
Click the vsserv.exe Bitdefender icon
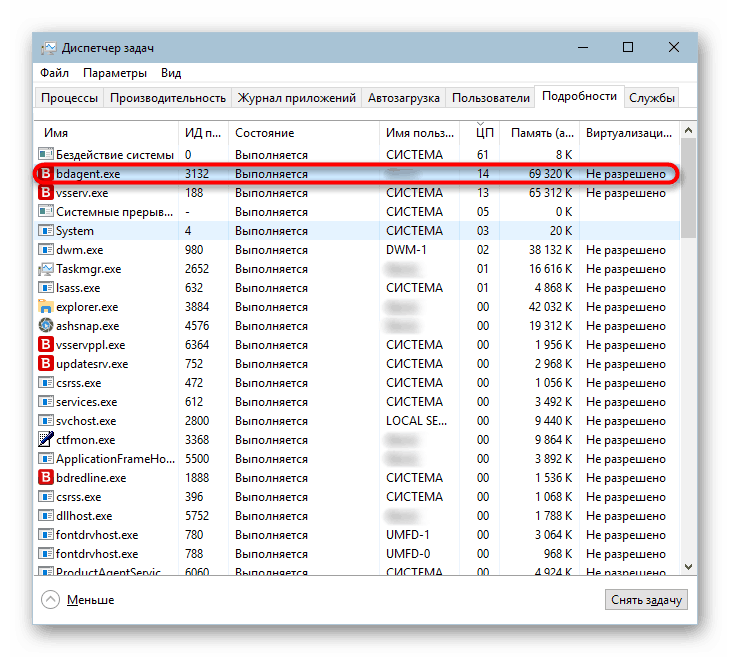pos(46,193)
